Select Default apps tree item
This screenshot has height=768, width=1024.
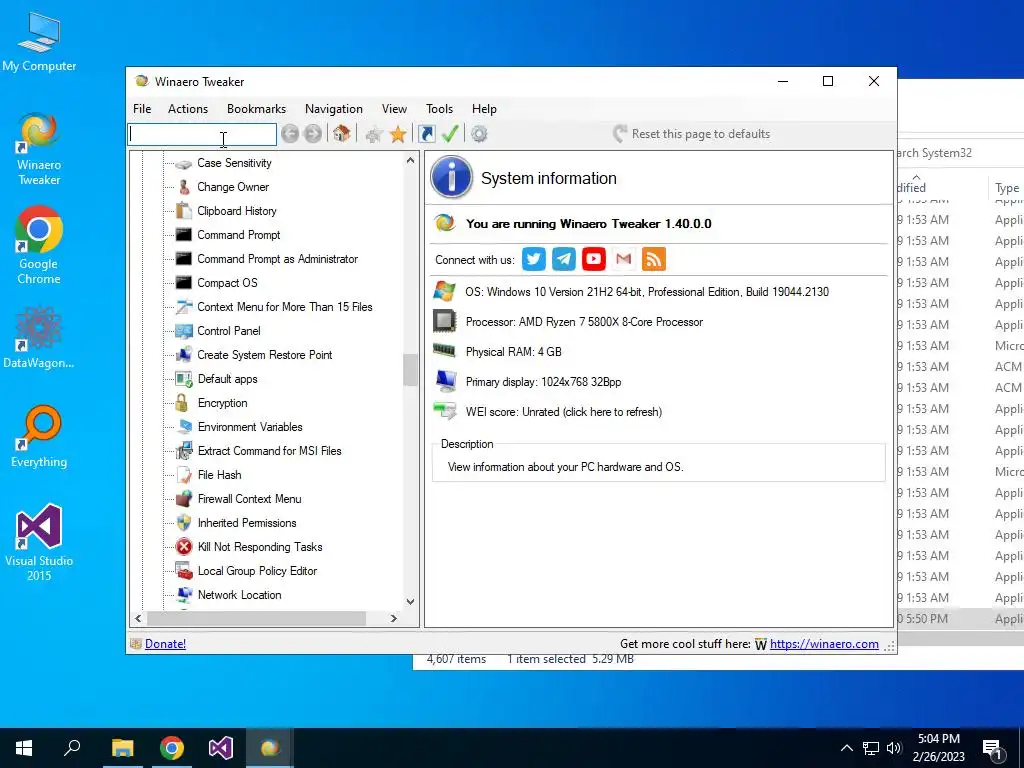[228, 379]
